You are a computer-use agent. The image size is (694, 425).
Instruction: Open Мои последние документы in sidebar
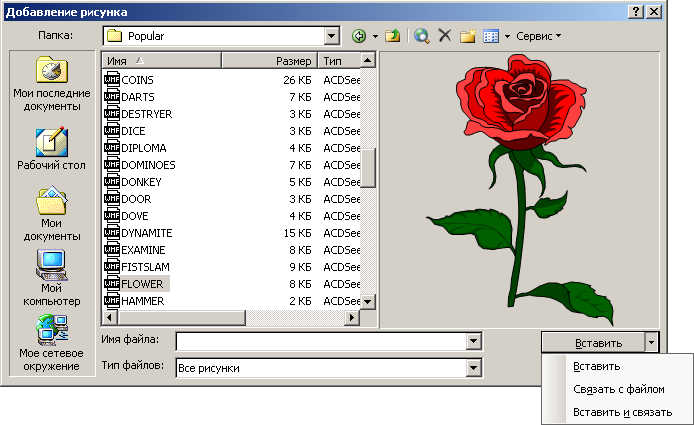52,83
